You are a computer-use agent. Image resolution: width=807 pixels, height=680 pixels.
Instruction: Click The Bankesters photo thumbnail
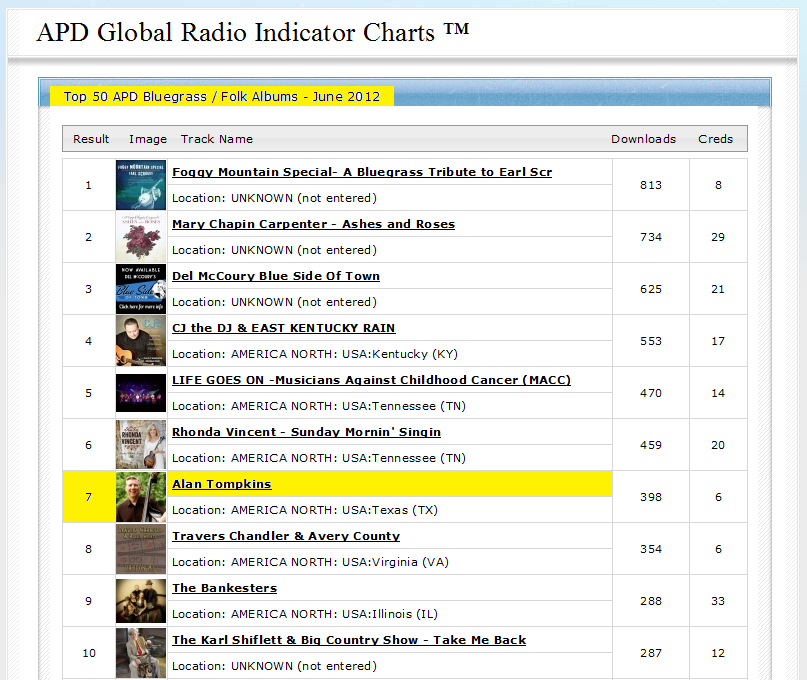(x=141, y=601)
